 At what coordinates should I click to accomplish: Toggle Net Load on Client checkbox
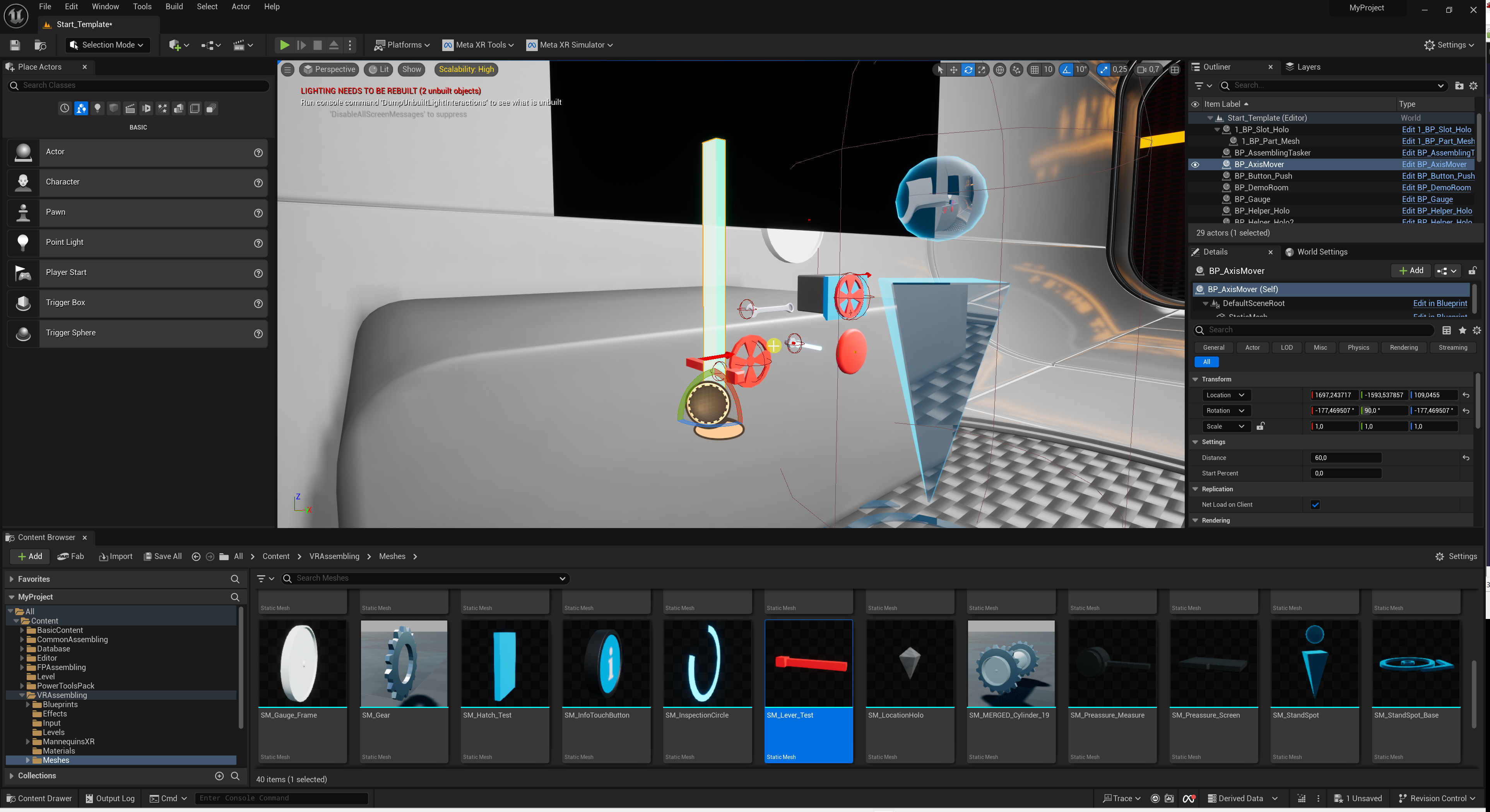point(1315,504)
